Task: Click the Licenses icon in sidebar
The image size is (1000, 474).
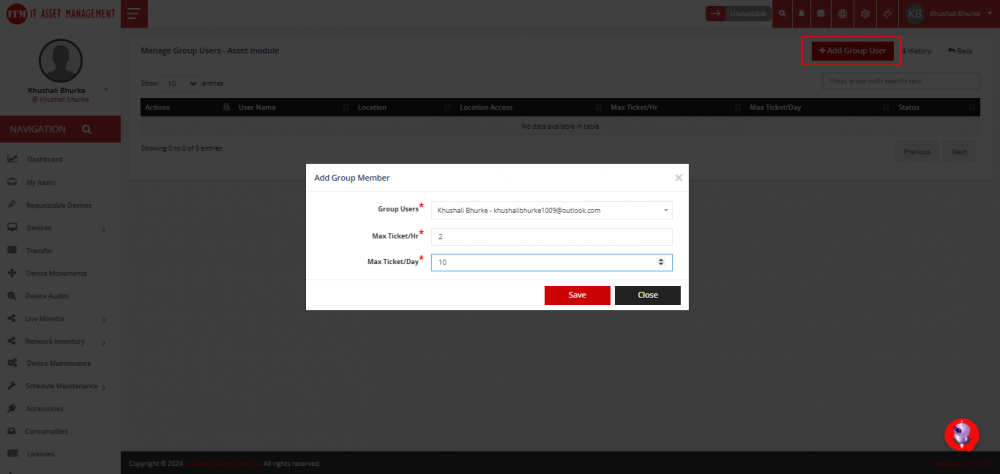Action: click(12, 454)
